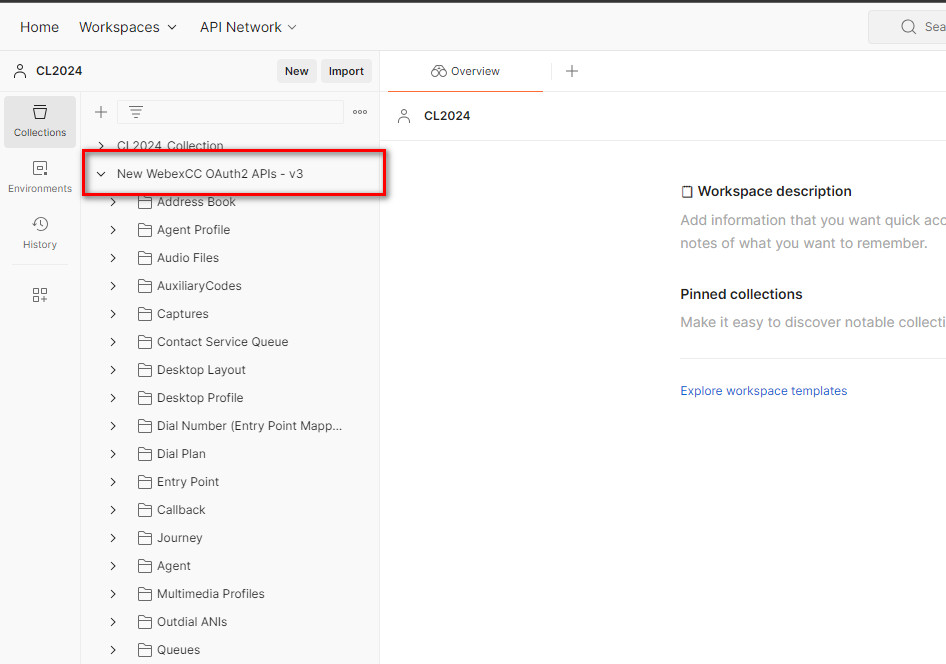Select the Entry Point folder label
946x664 pixels.
pos(188,482)
